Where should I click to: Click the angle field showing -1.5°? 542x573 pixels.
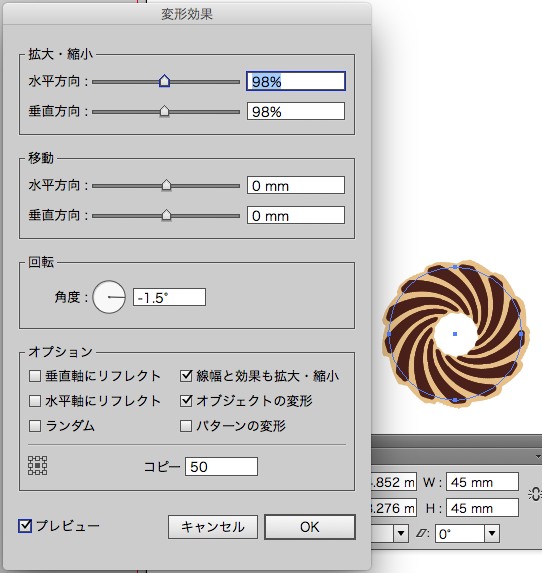(169, 297)
